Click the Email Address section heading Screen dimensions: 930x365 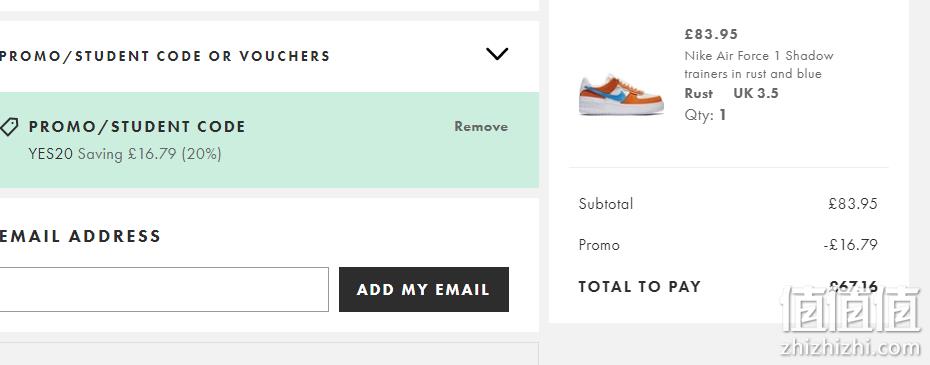click(81, 236)
